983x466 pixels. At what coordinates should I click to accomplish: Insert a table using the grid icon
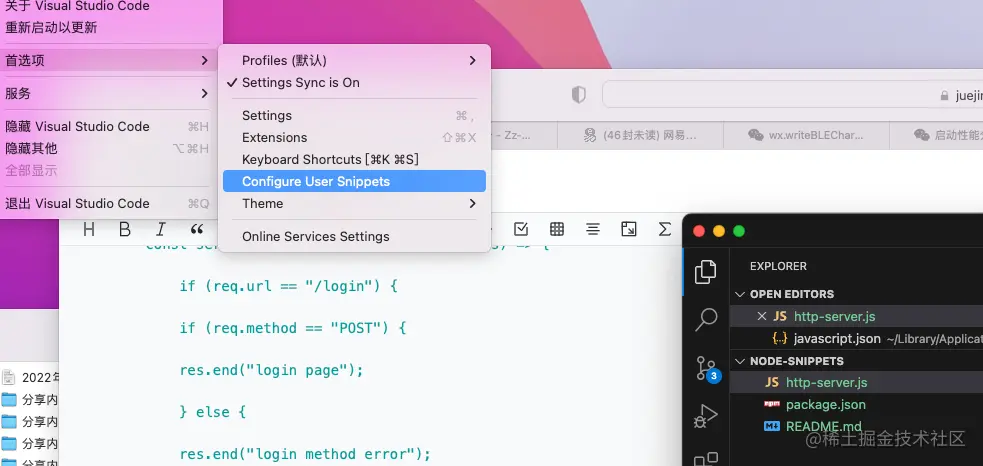[557, 229]
